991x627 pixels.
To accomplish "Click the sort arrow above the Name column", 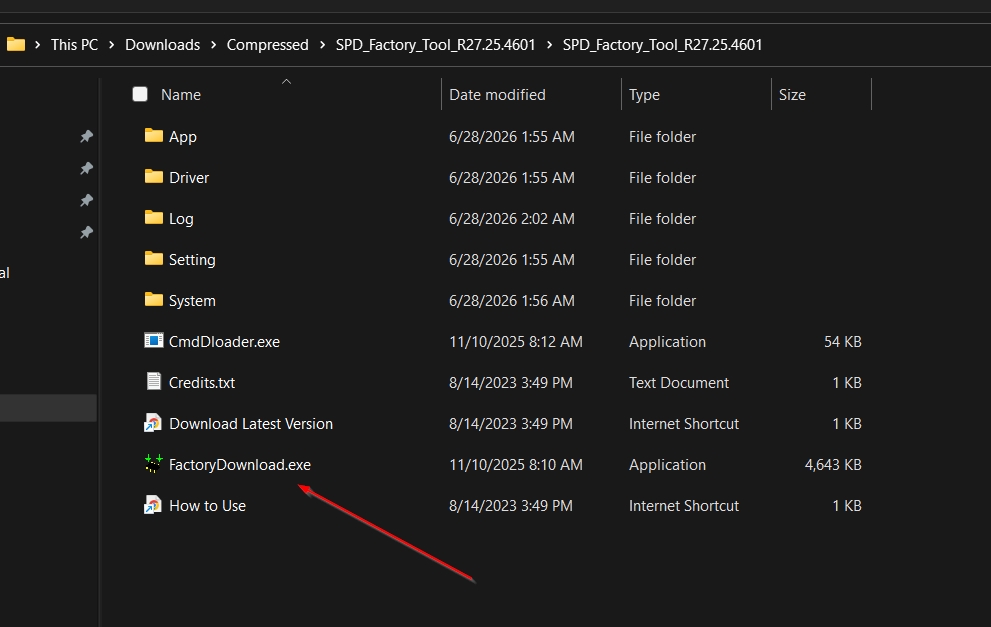I will tap(286, 82).
